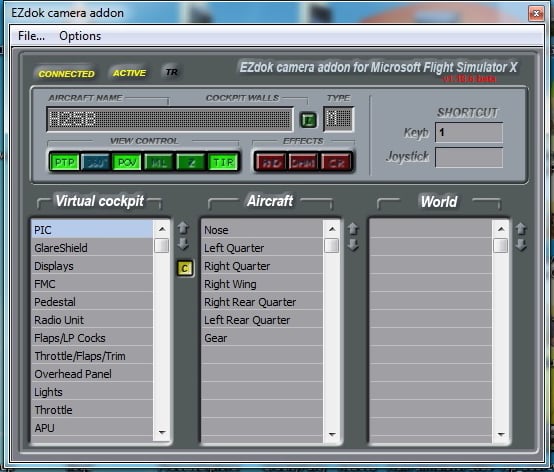The height and width of the screenshot is (472, 554).
Task: Toggle the POV view control button
Action: [x=127, y=162]
